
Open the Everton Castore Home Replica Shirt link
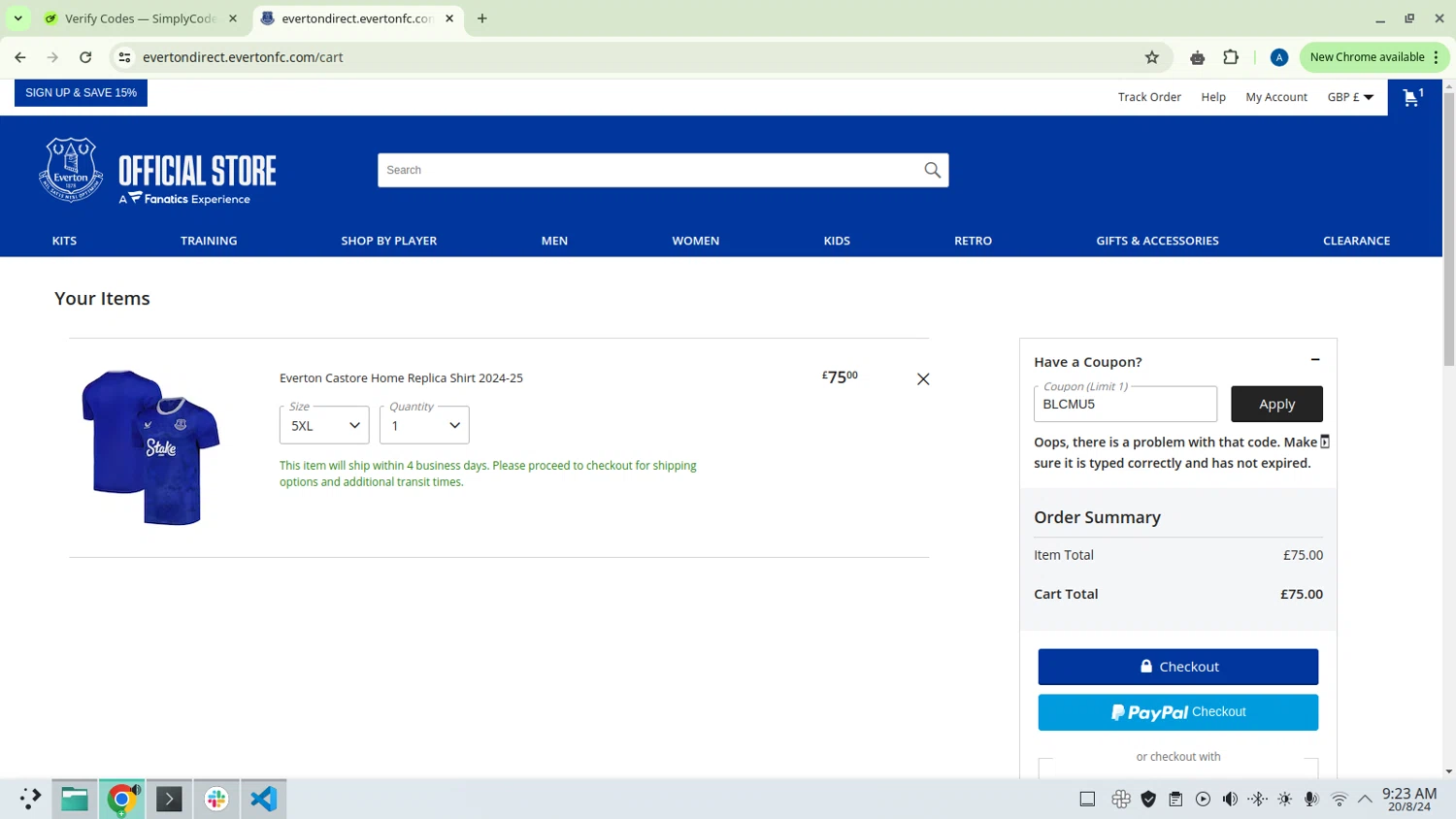click(x=401, y=378)
